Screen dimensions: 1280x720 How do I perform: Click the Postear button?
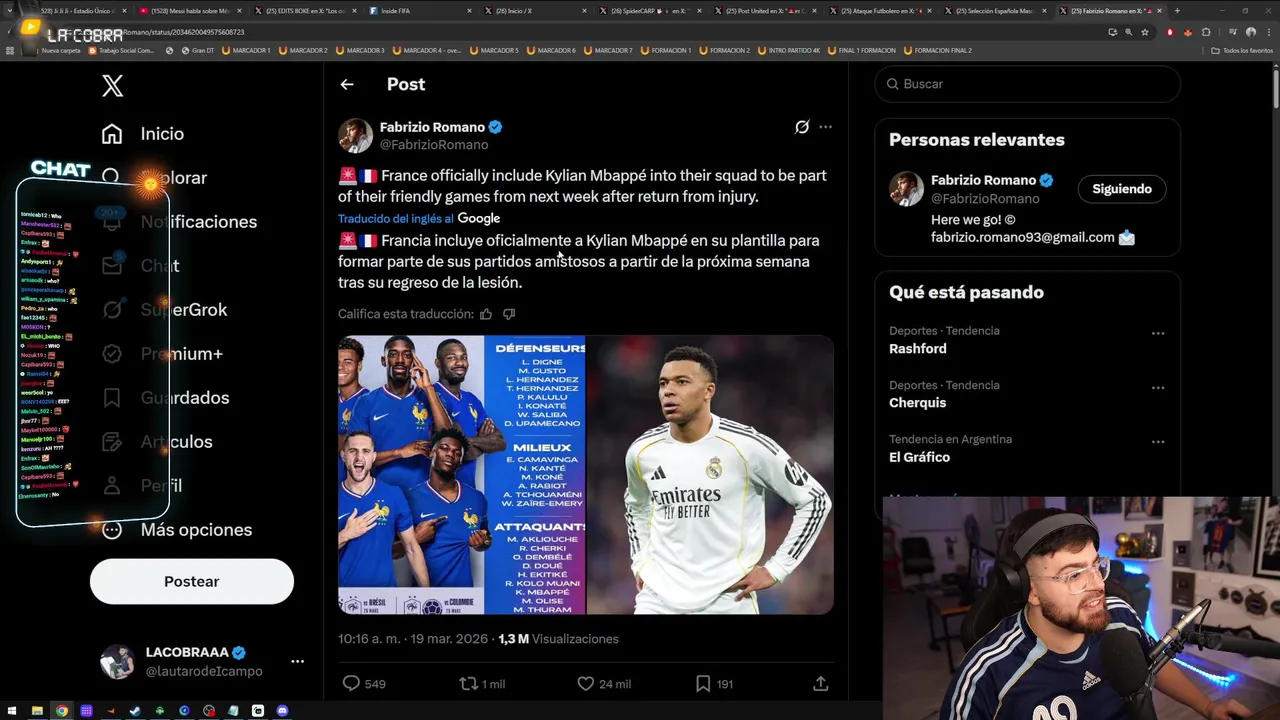pyautogui.click(x=192, y=581)
